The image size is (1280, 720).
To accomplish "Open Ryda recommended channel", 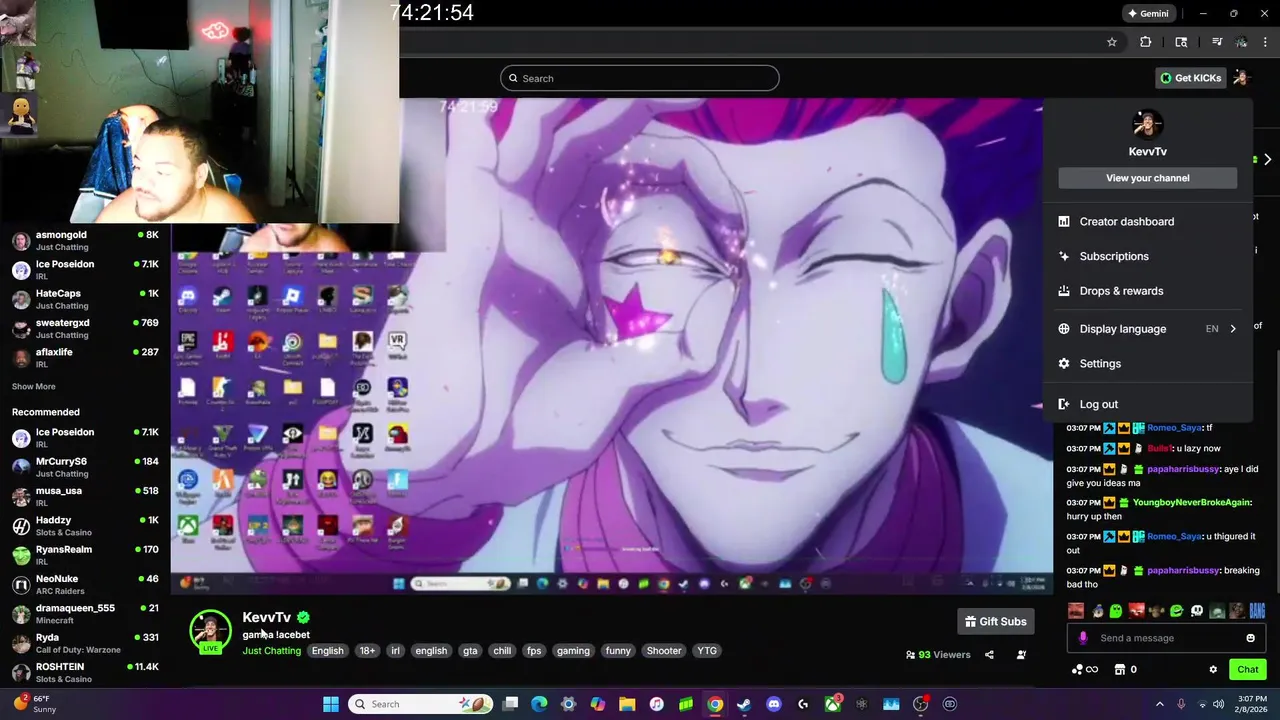I will click(x=85, y=643).
